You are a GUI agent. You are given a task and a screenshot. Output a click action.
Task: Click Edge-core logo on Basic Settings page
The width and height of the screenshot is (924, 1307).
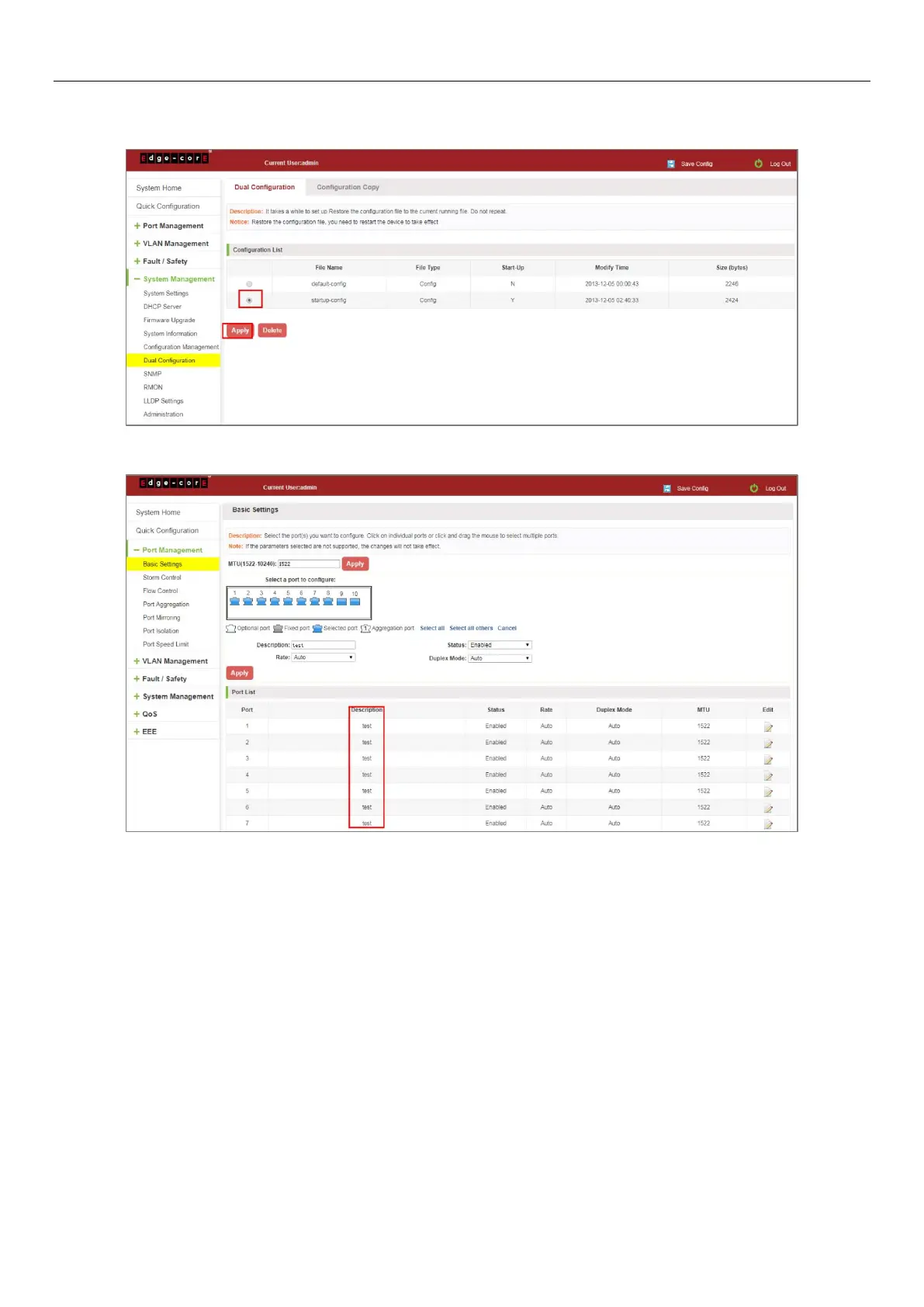pyautogui.click(x=174, y=483)
